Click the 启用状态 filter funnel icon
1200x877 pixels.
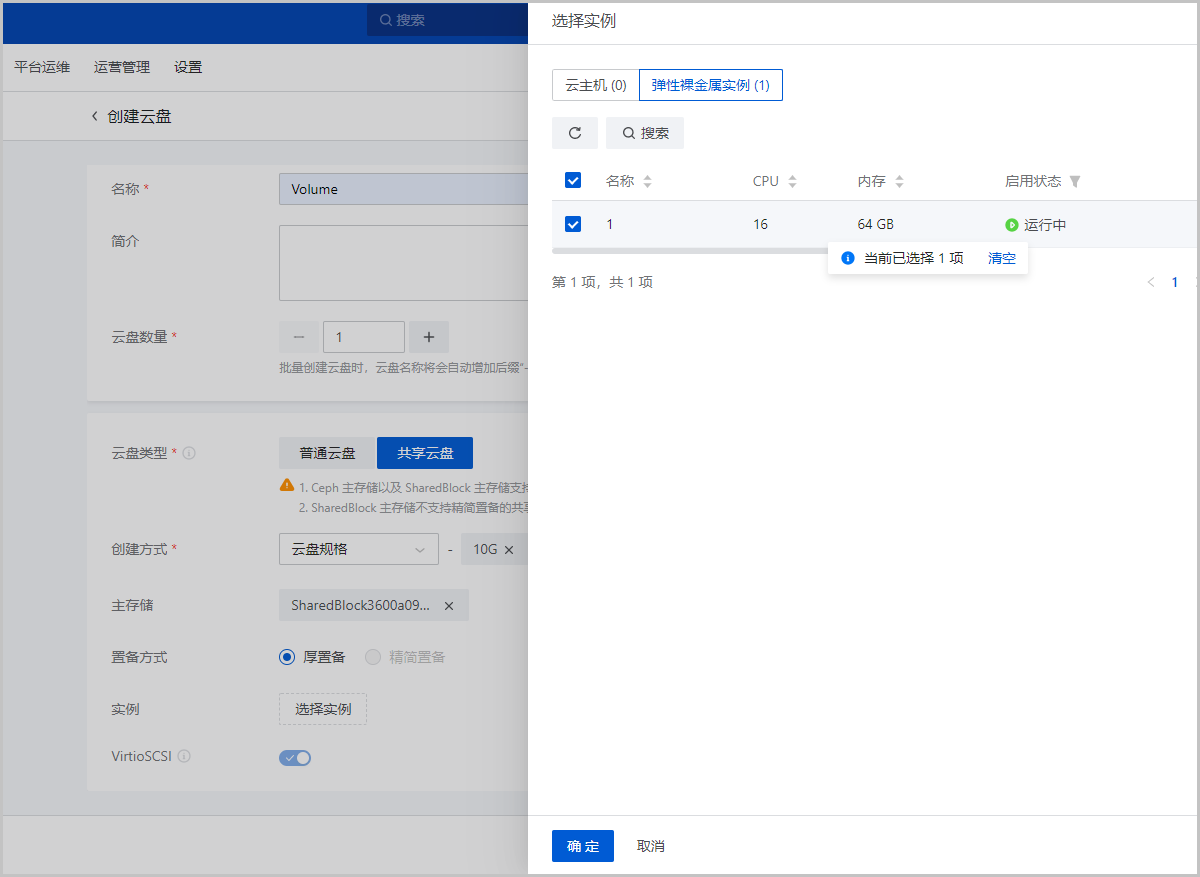point(1075,182)
